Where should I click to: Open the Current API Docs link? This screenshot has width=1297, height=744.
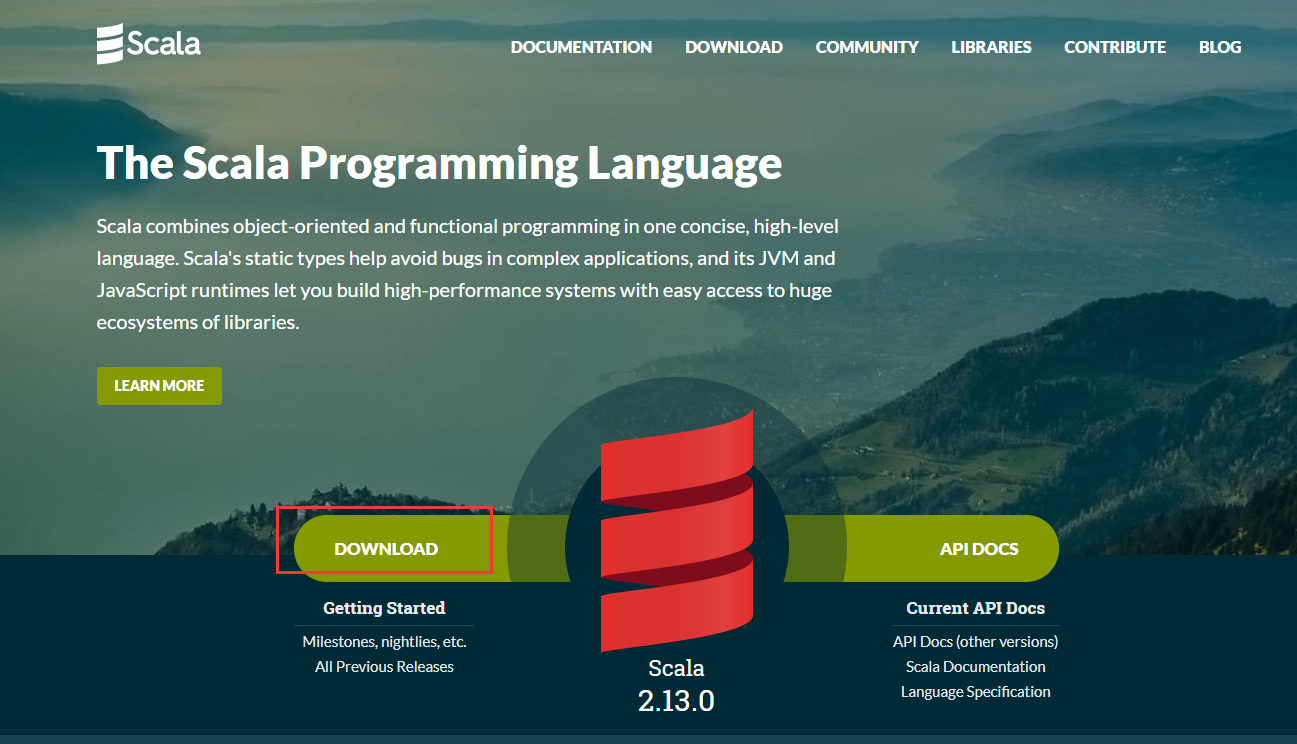[975, 608]
